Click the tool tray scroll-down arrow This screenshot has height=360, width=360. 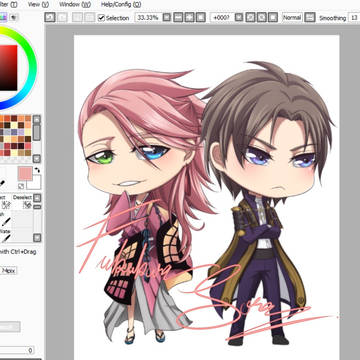point(37,238)
